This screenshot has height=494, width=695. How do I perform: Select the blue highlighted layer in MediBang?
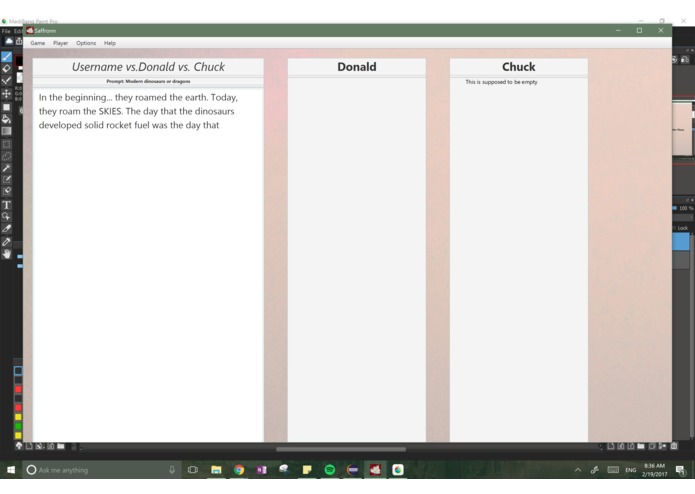(681, 242)
